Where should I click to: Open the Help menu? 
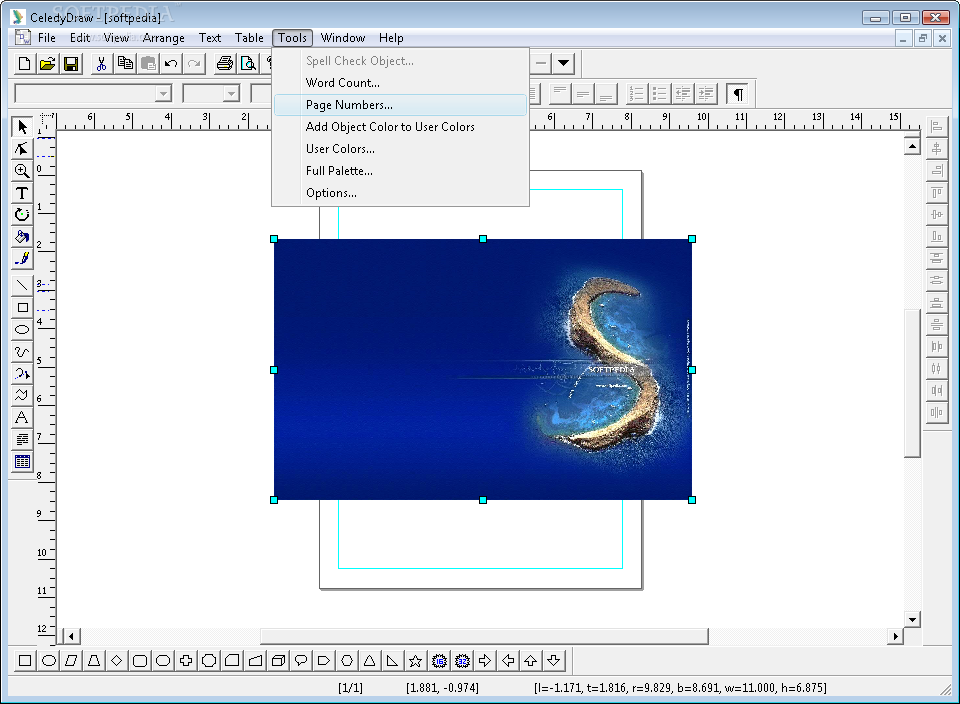point(391,38)
